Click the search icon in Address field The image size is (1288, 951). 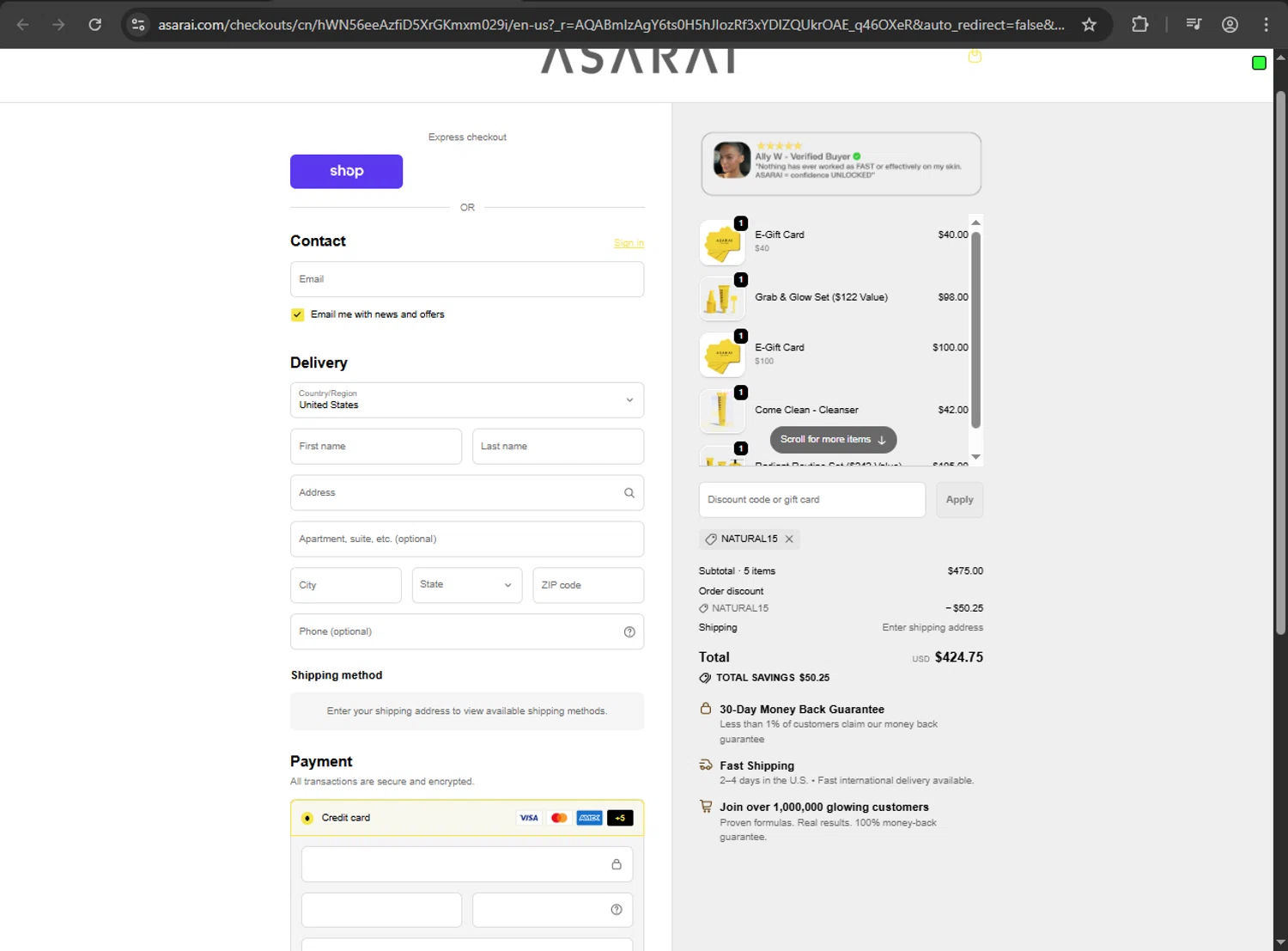pyautogui.click(x=629, y=493)
